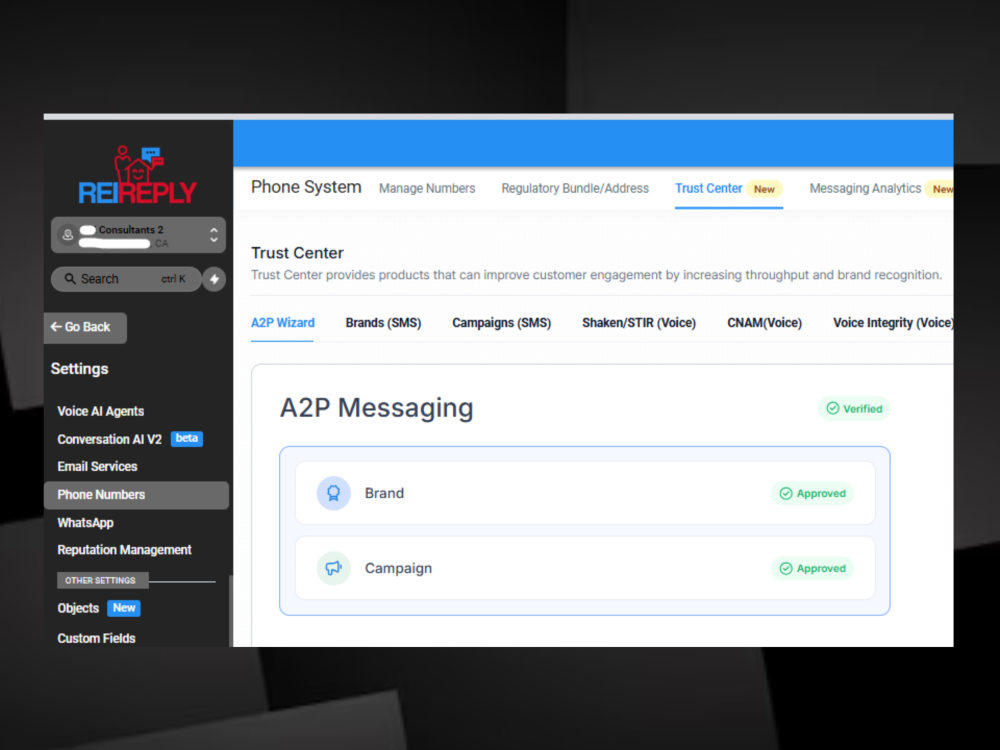Click the account avatar icon beside Consultants 2
This screenshot has width=1000, height=750.
click(68, 235)
